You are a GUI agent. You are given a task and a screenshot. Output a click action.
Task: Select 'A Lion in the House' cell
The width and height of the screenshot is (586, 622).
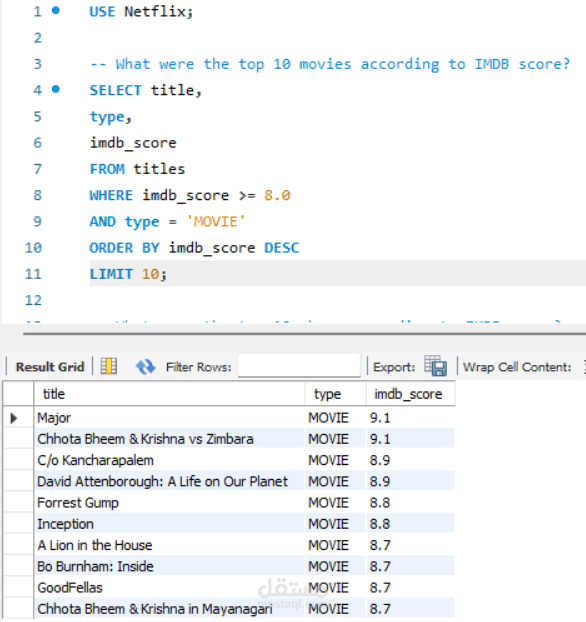[x=169, y=545]
